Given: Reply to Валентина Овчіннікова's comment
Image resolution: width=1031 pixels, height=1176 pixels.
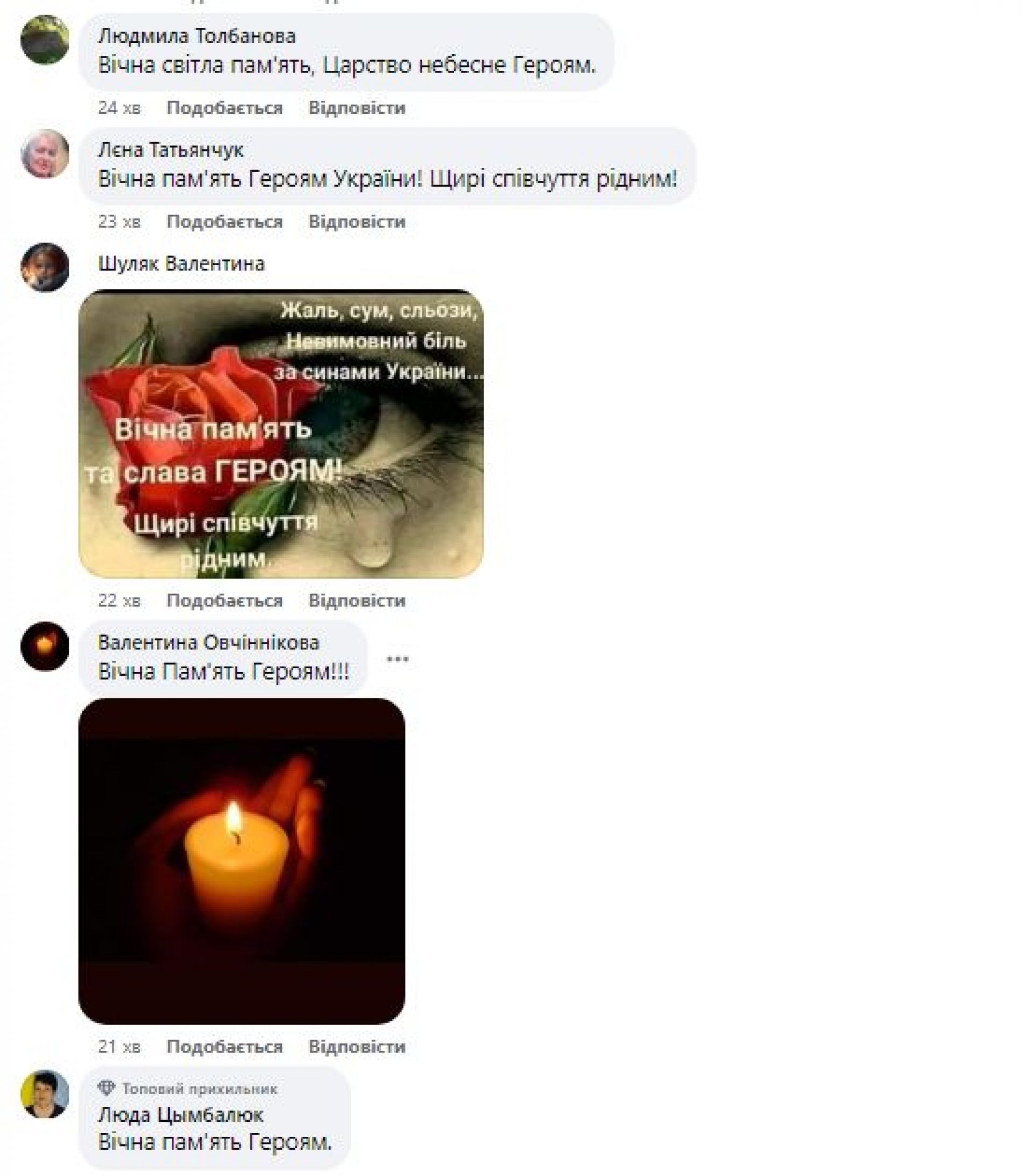Looking at the screenshot, I should pyautogui.click(x=357, y=1046).
